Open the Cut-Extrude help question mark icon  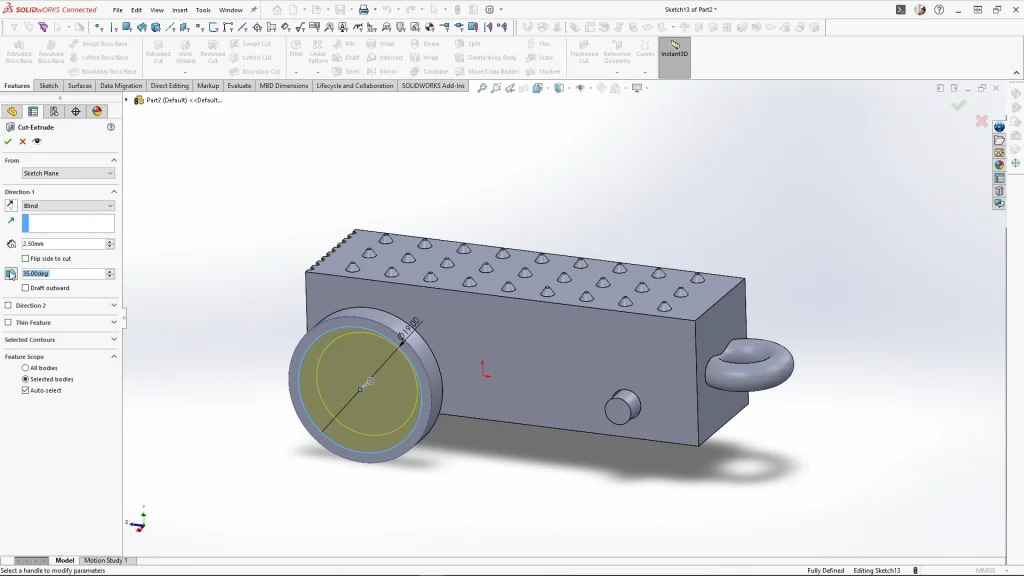[x=111, y=127]
